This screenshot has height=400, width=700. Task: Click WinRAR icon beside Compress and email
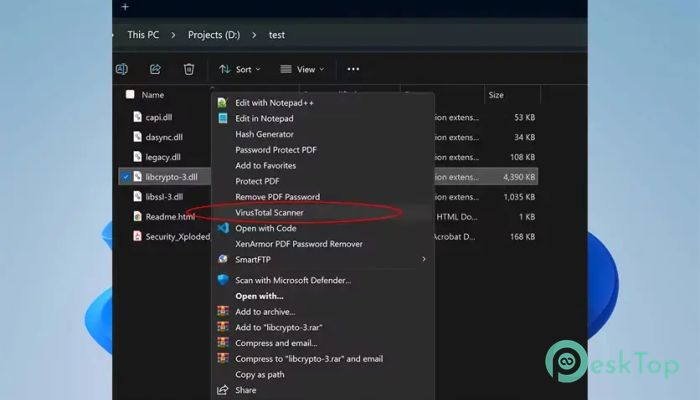[x=223, y=342]
